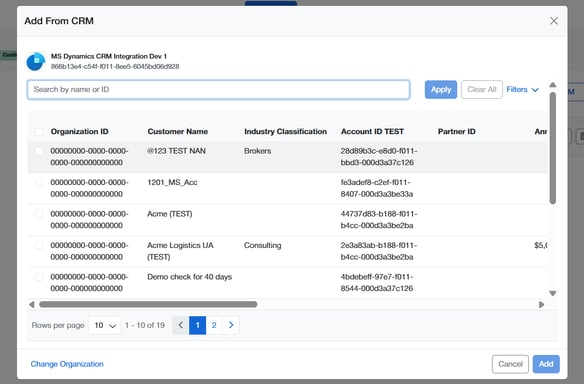The width and height of the screenshot is (584, 384).
Task: Click account ID starting with 4bdebeff
Action: 377,282
